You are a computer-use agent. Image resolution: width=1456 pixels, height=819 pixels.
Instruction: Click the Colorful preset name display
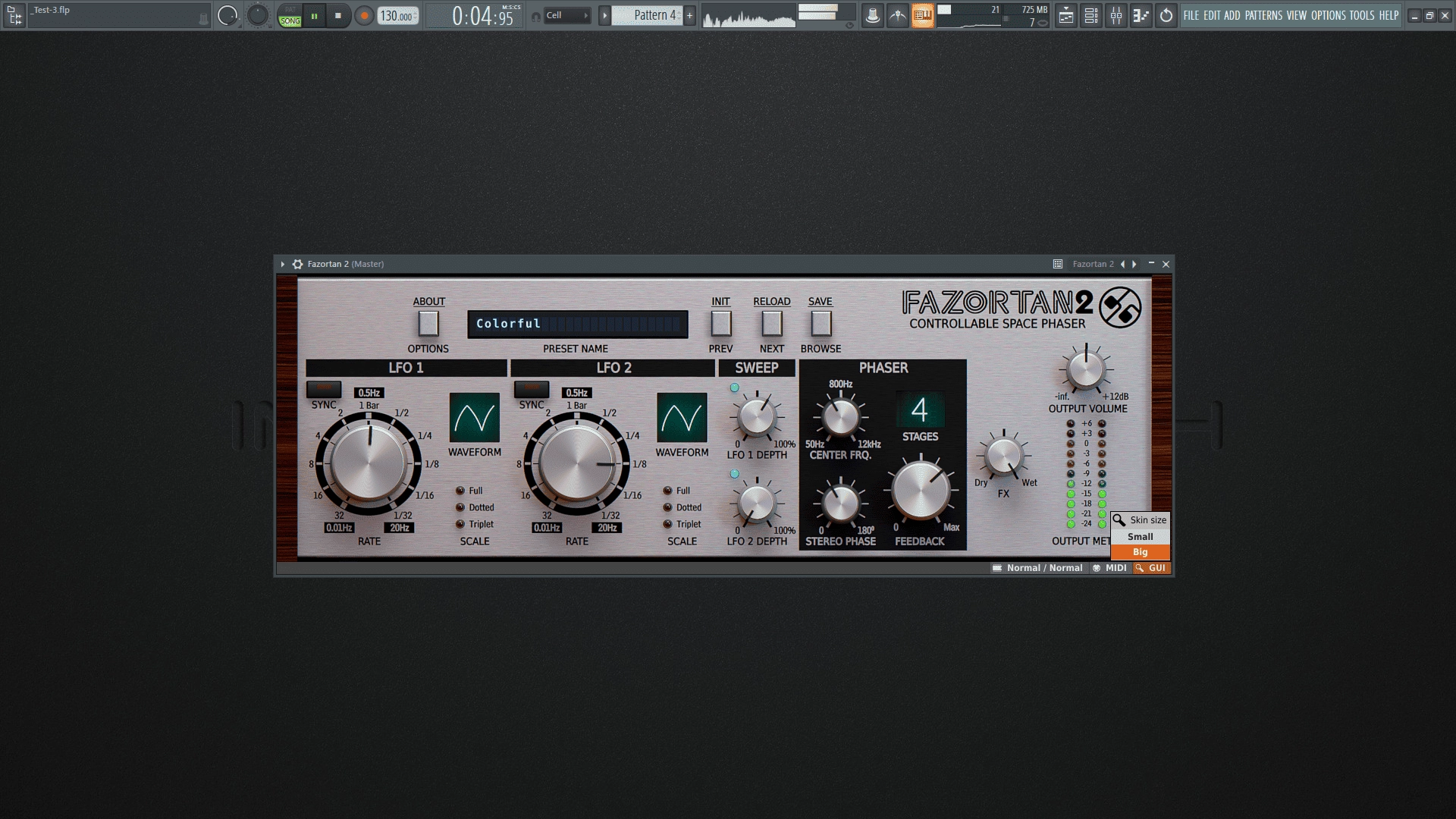(x=578, y=324)
